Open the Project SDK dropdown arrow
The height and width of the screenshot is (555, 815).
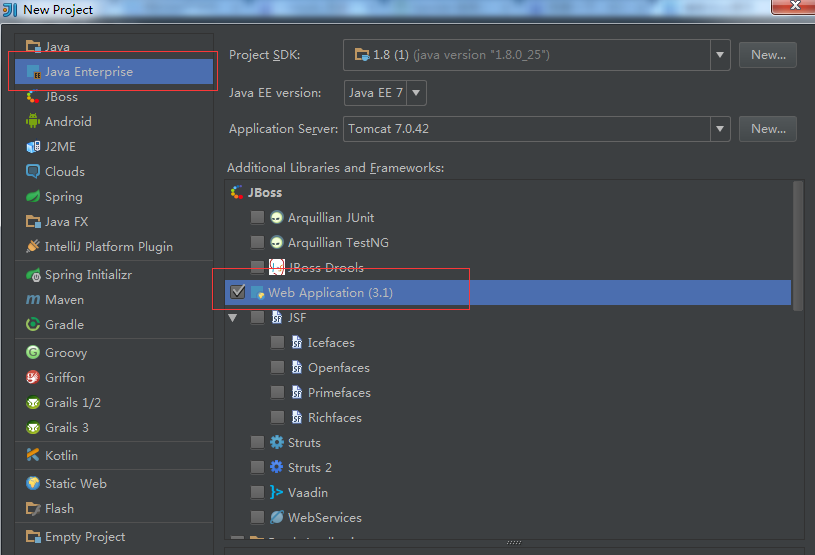click(720, 55)
